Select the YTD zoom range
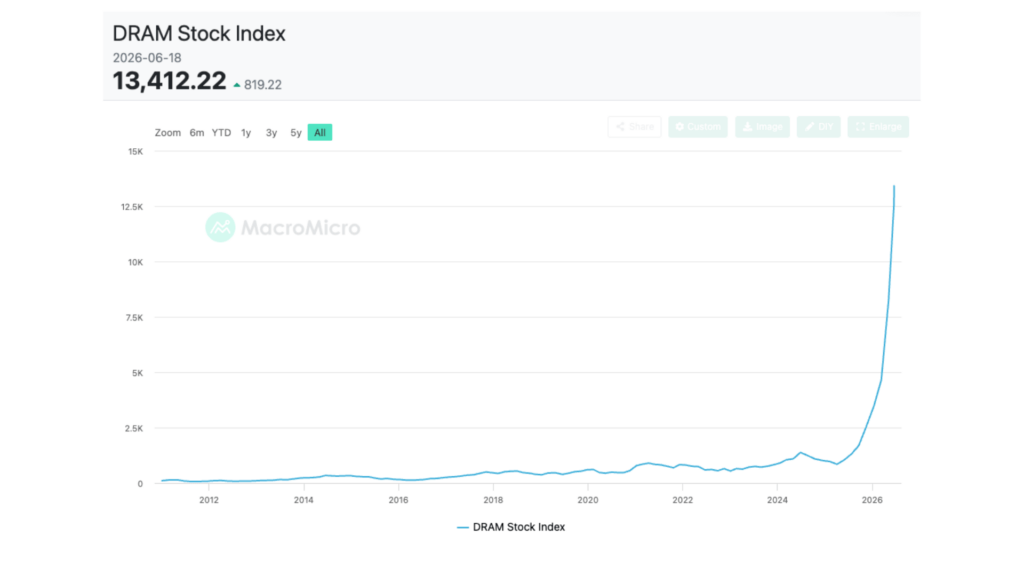Image resolution: width=1024 pixels, height=576 pixels. pyautogui.click(x=221, y=133)
